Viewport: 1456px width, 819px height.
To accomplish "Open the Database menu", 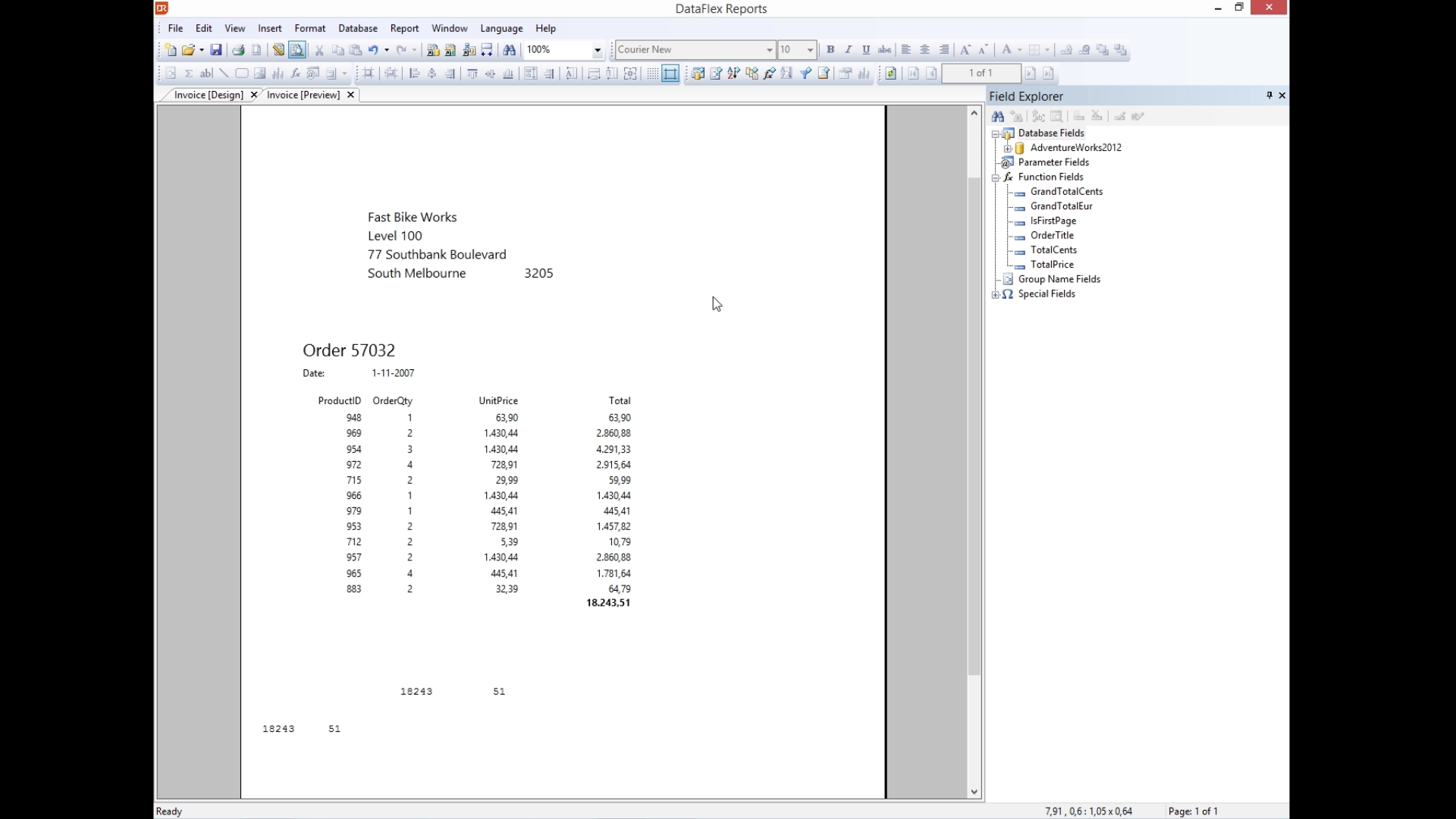I will 357,28.
